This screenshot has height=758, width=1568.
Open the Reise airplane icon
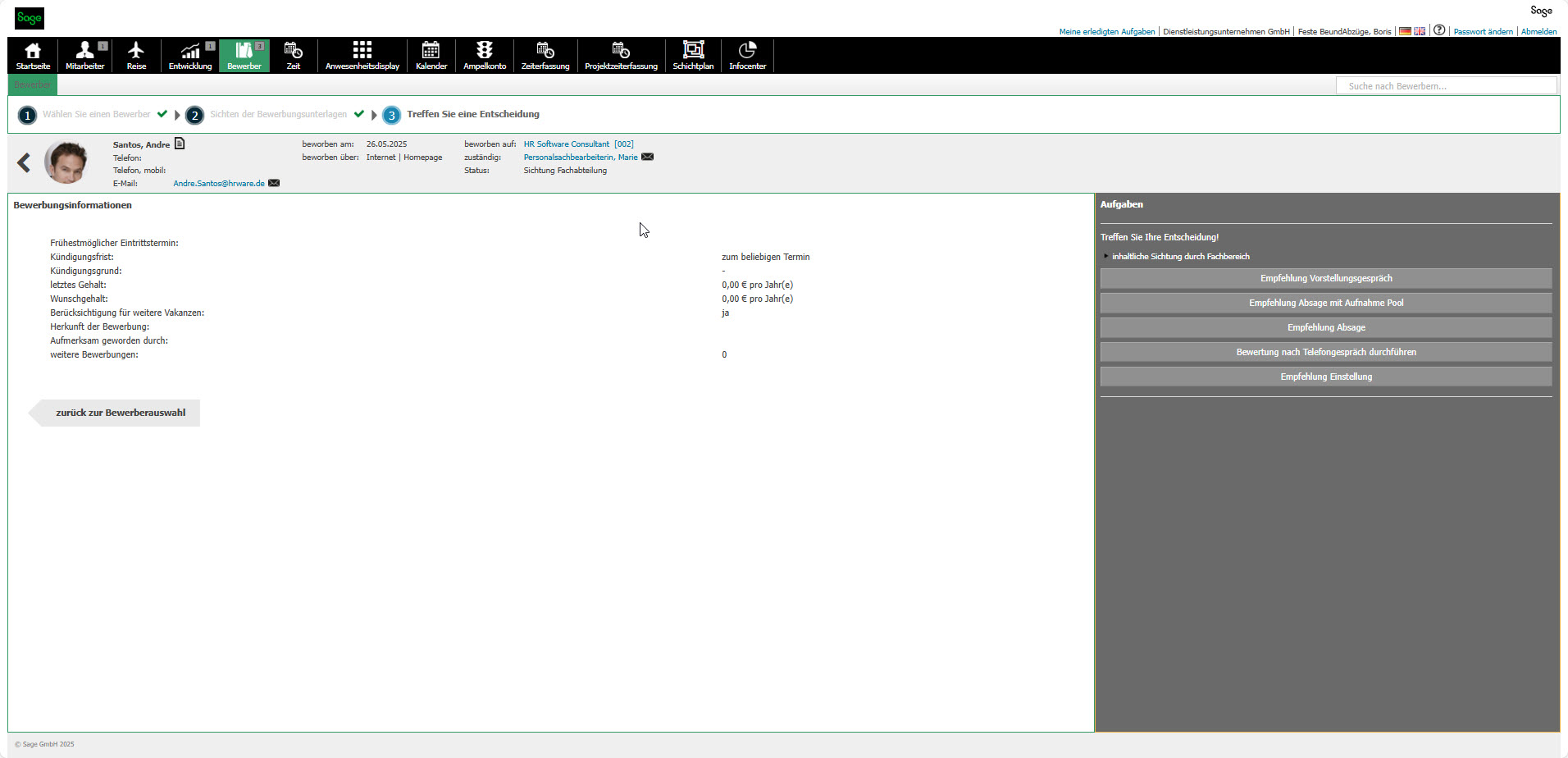(136, 55)
